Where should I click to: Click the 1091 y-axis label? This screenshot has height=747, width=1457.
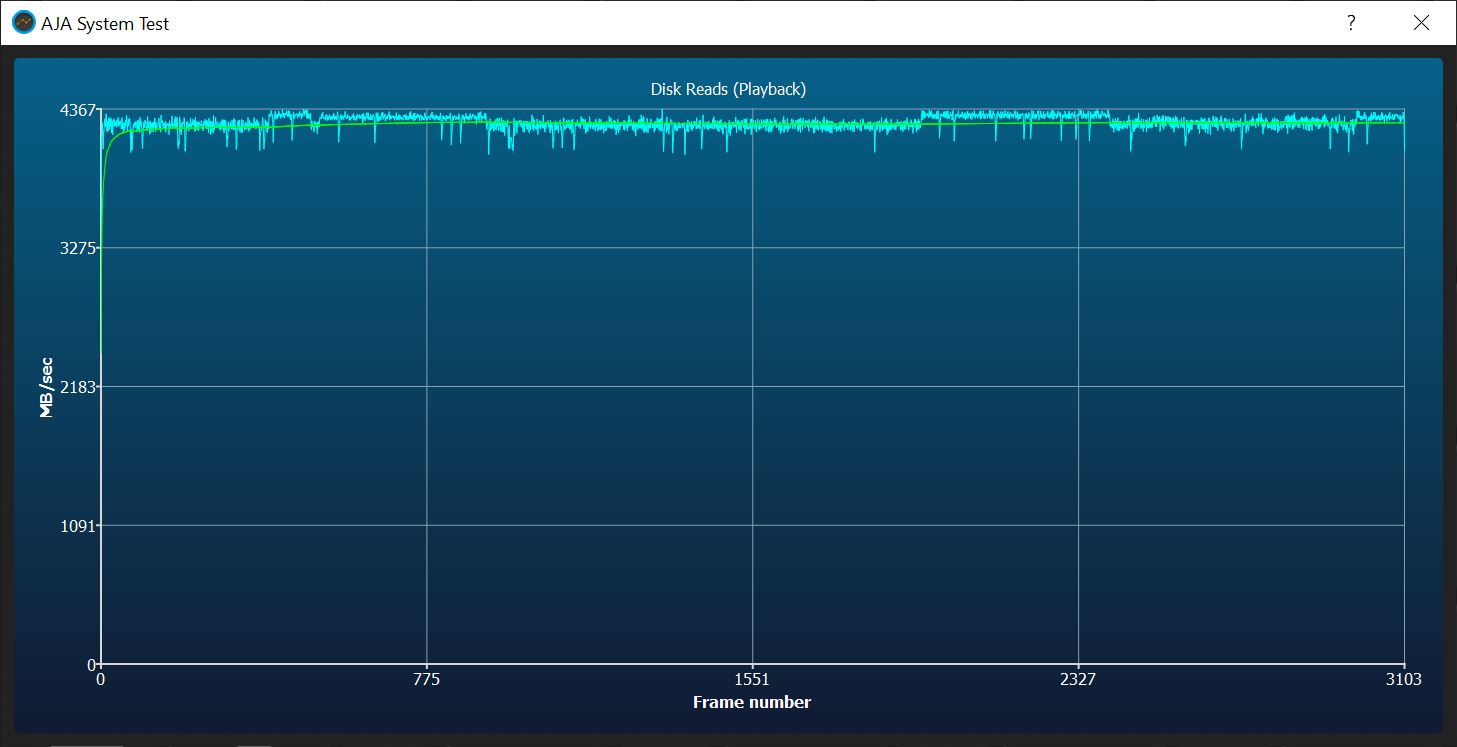(79, 525)
